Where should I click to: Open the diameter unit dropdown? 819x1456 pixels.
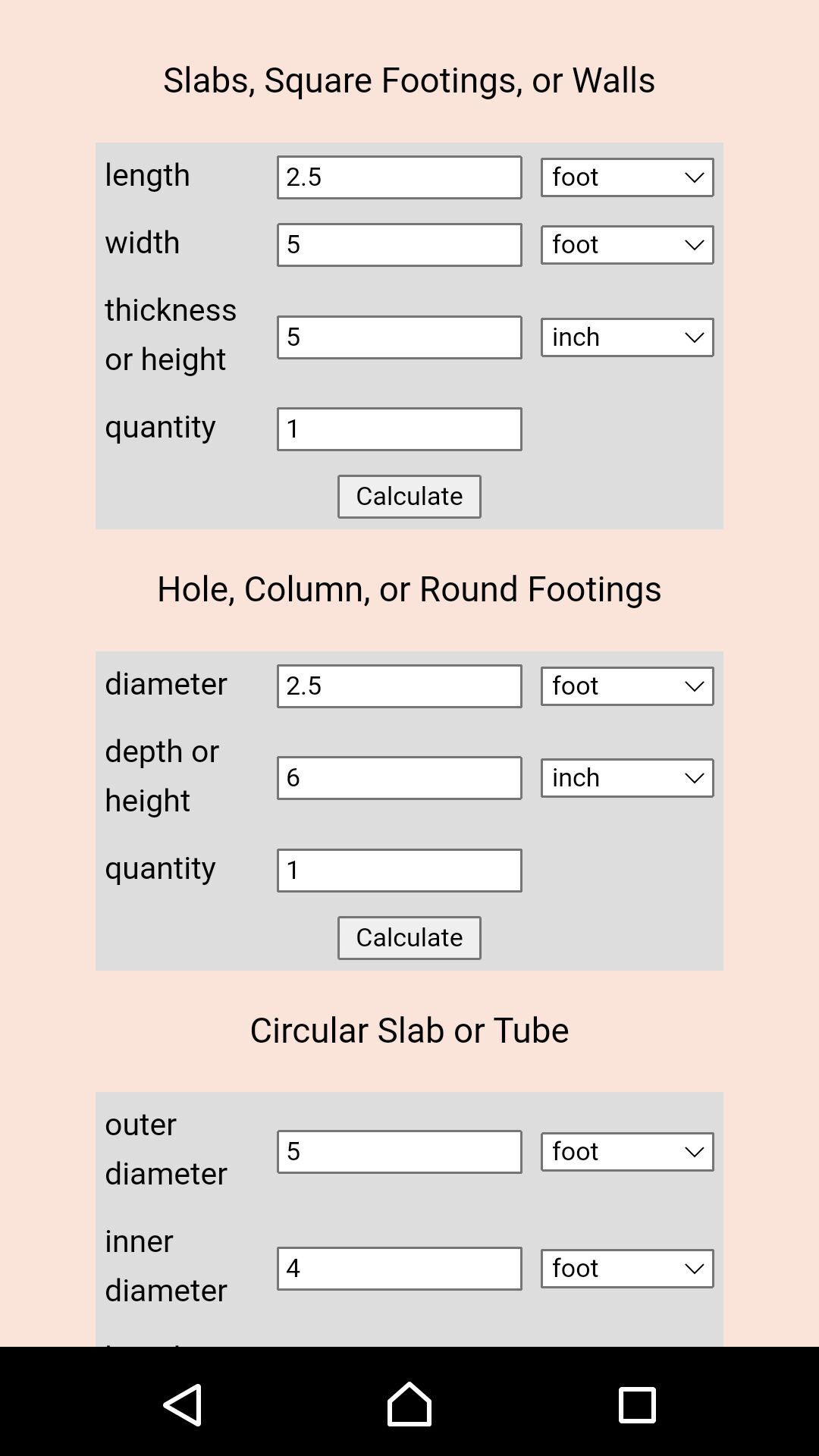627,686
